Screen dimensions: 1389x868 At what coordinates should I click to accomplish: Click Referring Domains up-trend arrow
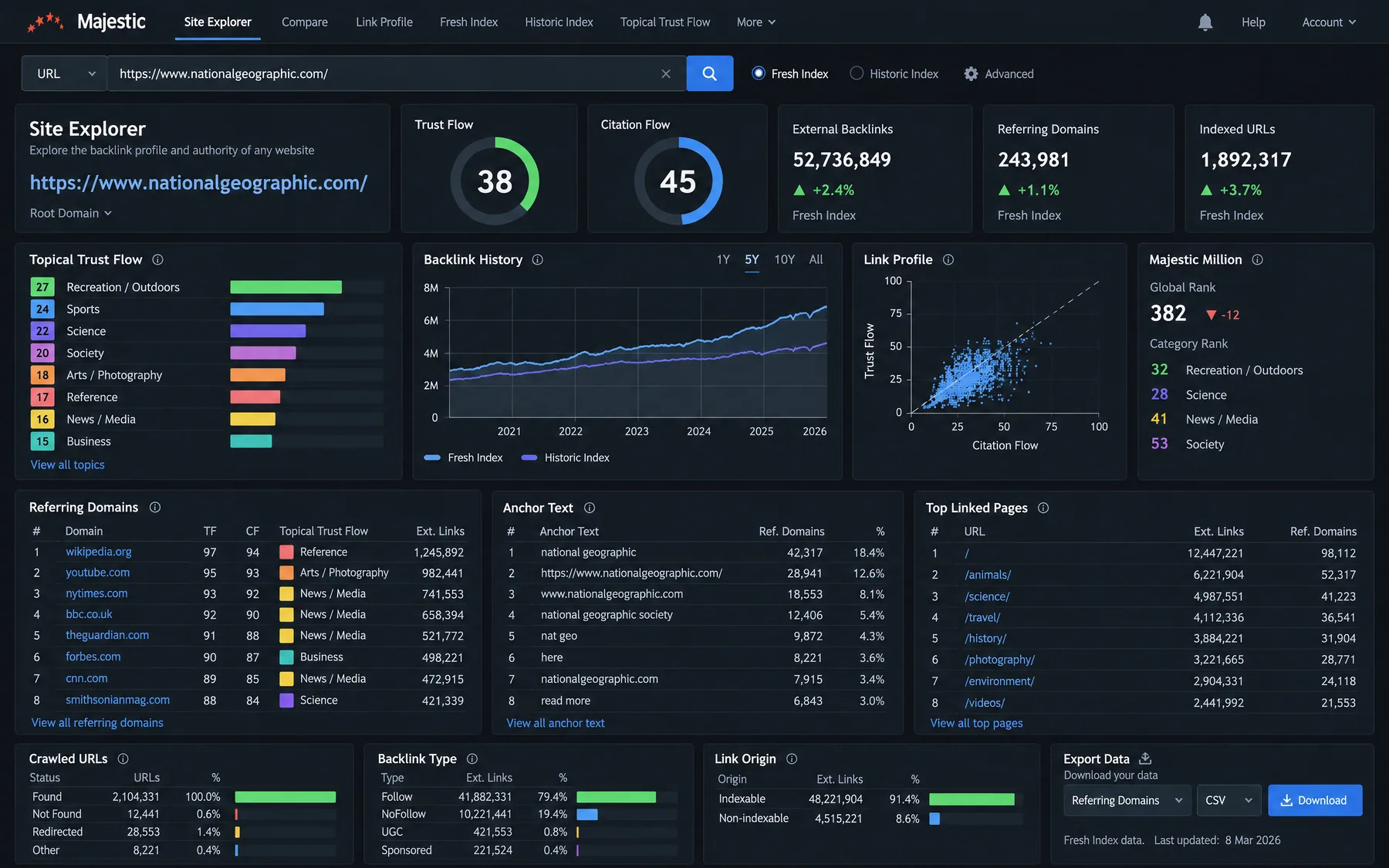[x=1004, y=191]
